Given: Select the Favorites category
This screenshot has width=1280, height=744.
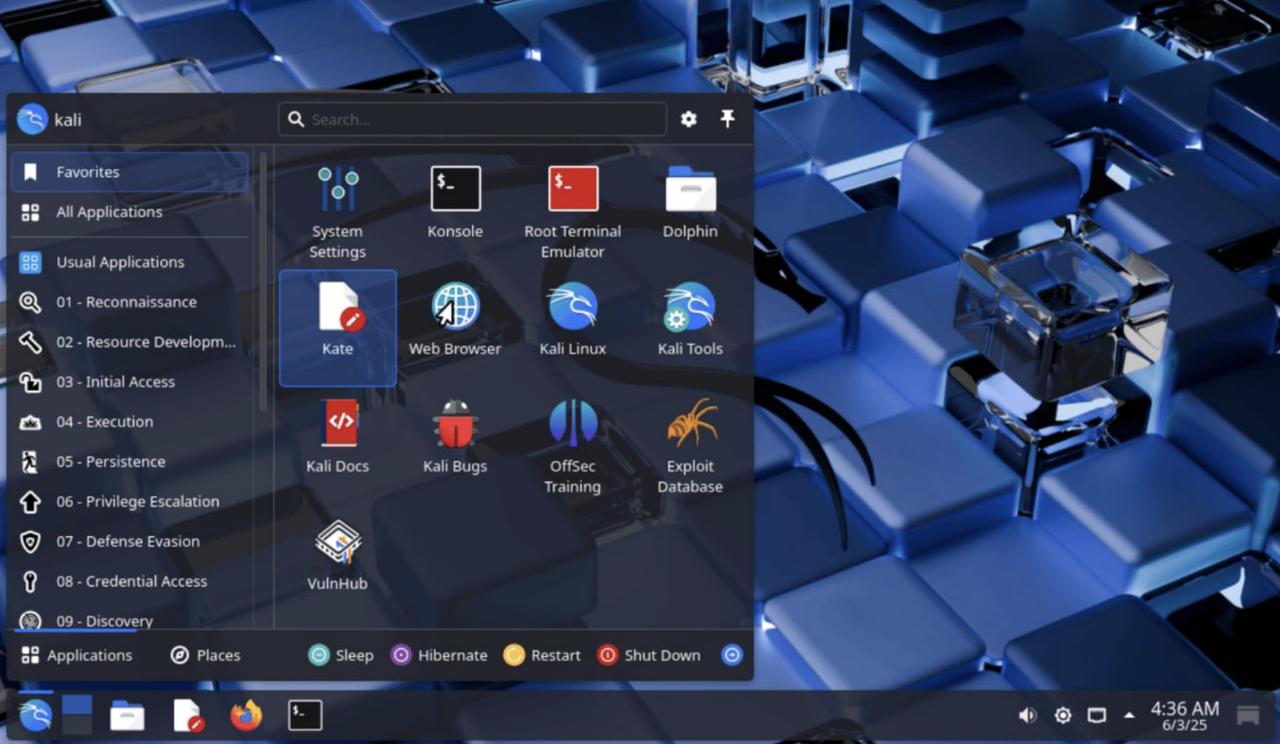Looking at the screenshot, I should [x=130, y=172].
